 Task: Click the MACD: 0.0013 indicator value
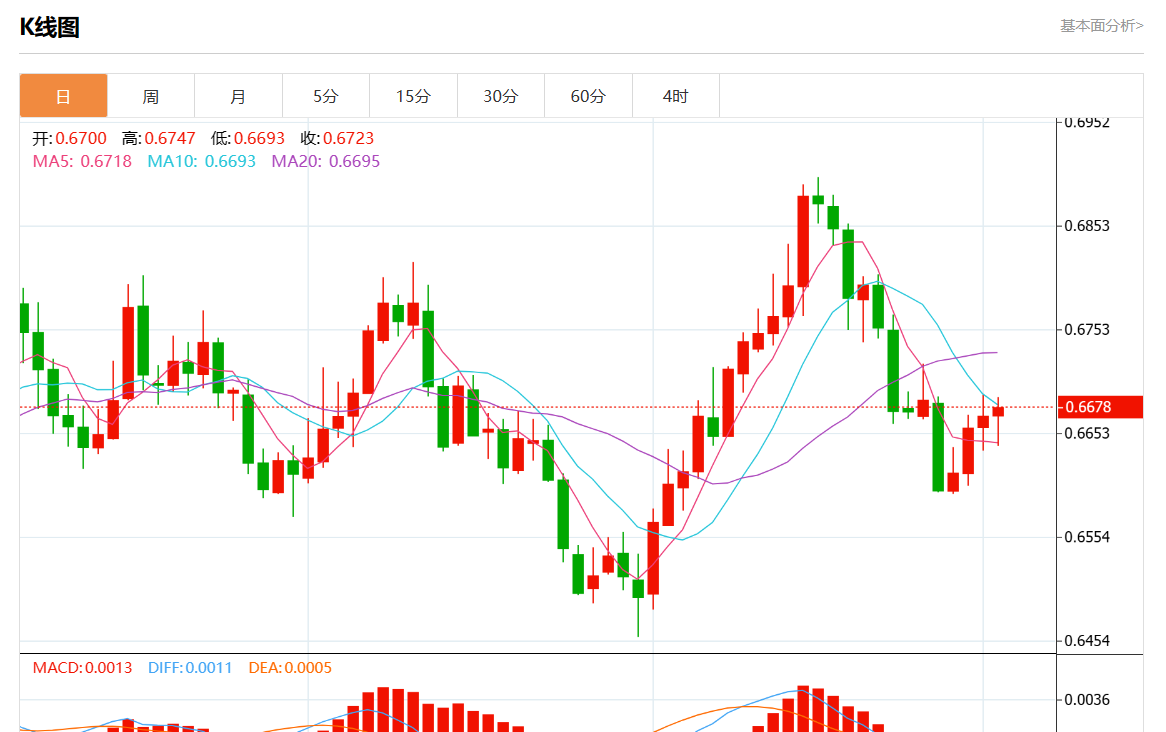(83, 668)
